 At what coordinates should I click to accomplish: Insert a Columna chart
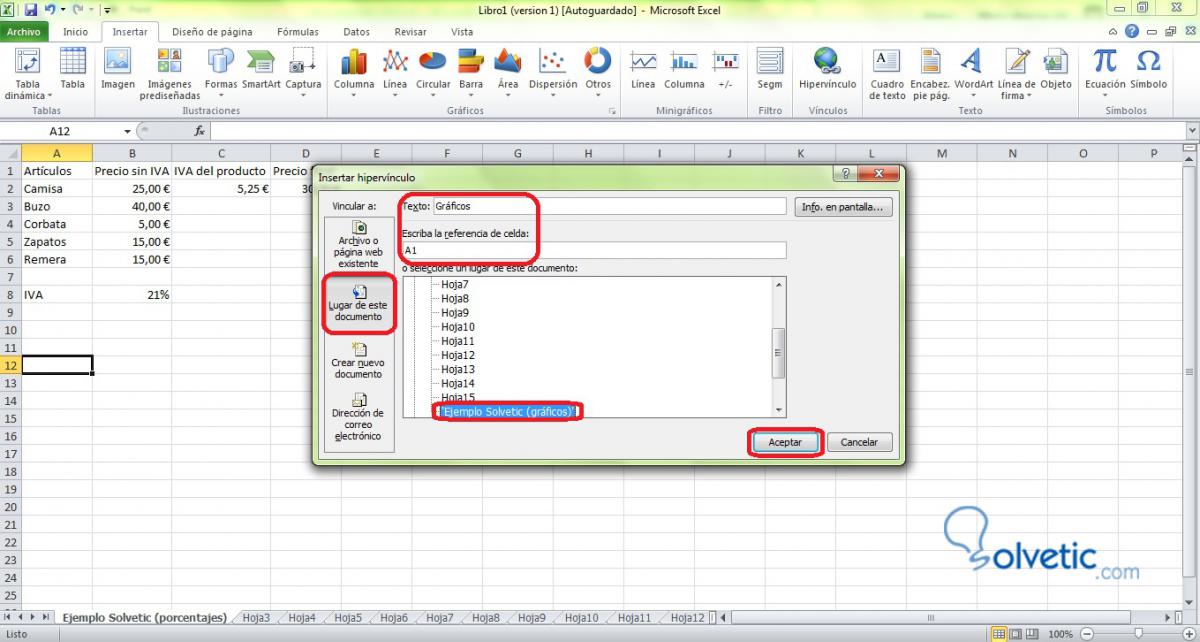coord(354,73)
